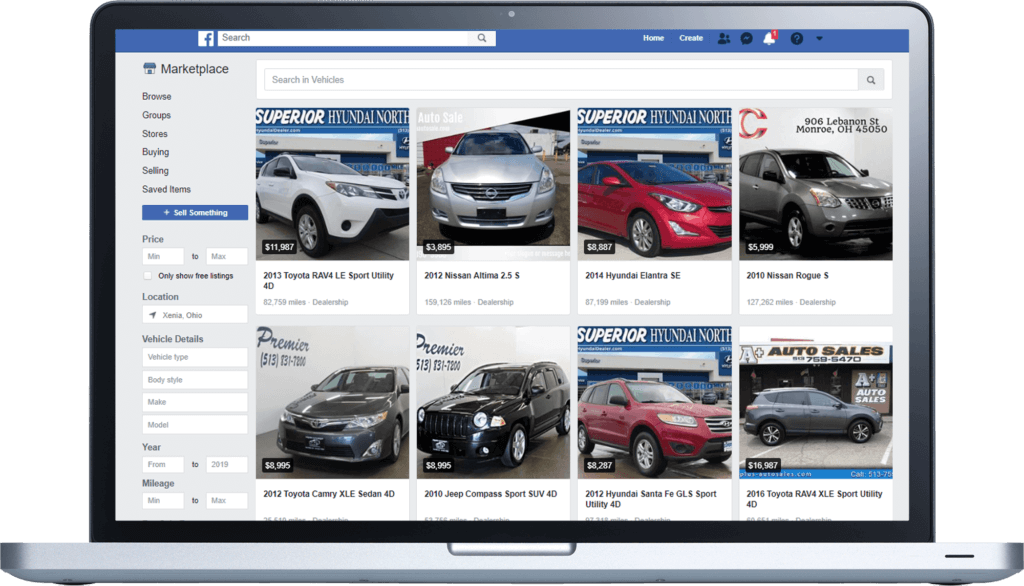
Task: Open the silver Nissan Altima photo
Action: (x=493, y=184)
